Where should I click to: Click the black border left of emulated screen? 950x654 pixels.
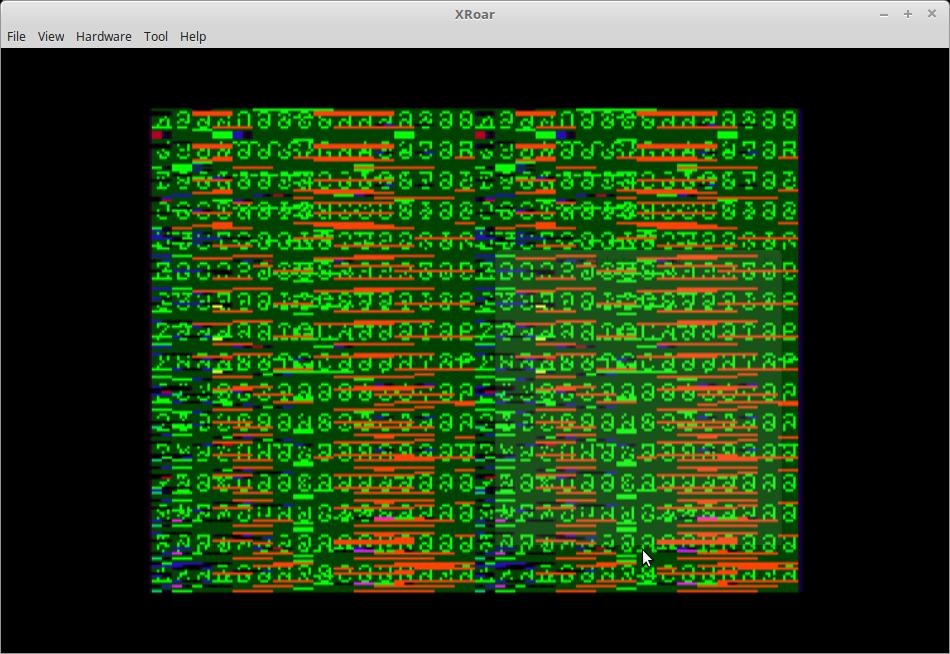75,350
